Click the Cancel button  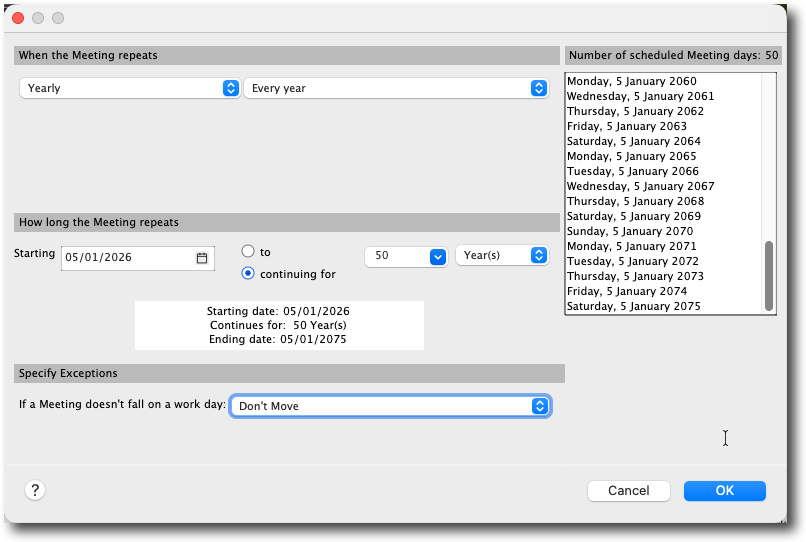tap(628, 490)
